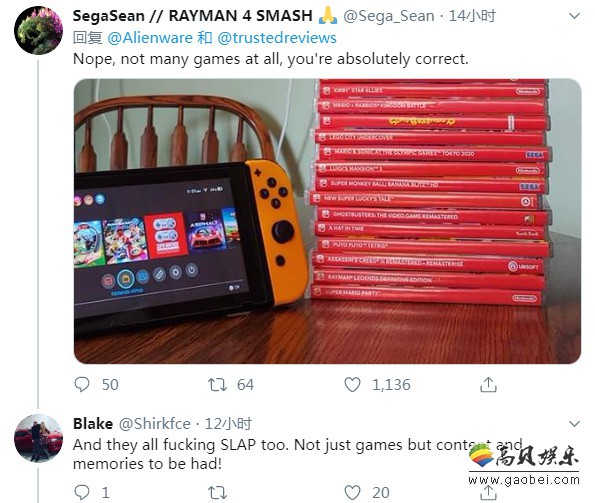Retweet SegaSean's tweet with the retweet icon

point(217,385)
